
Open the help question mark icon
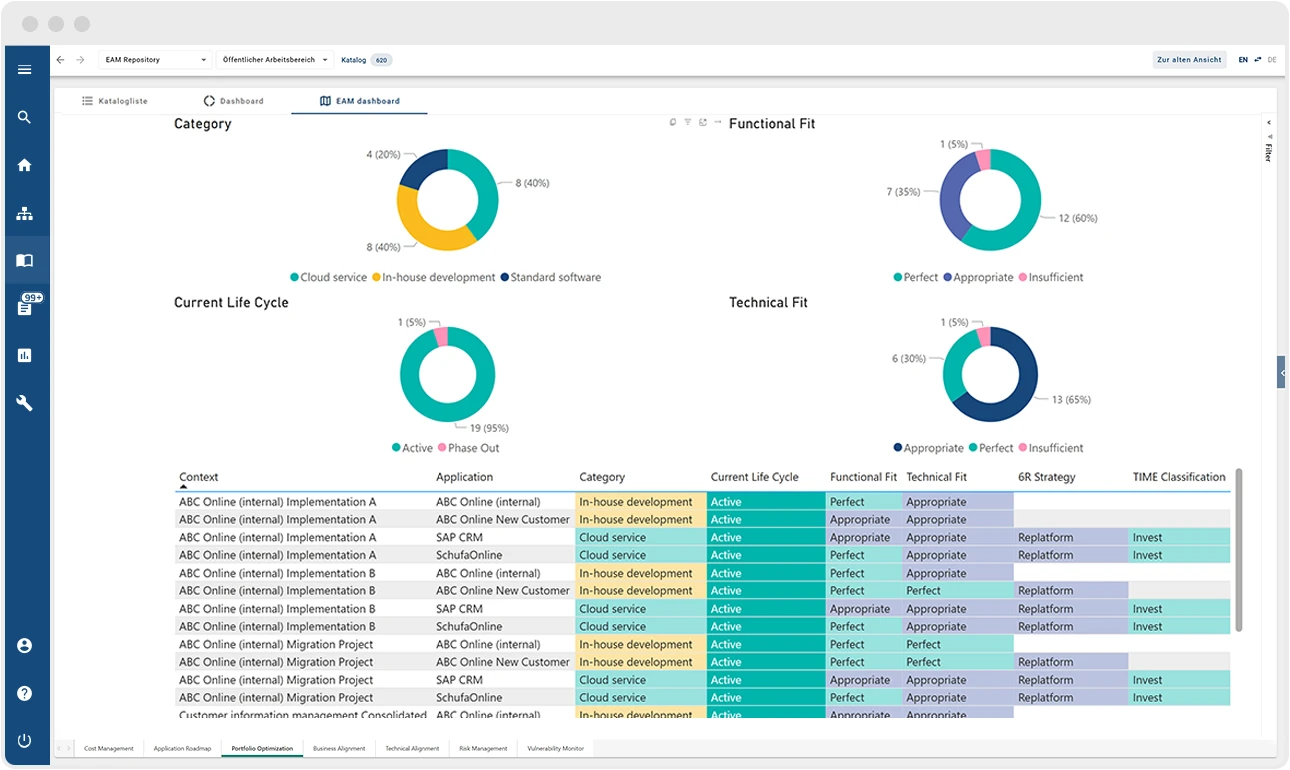[25, 693]
